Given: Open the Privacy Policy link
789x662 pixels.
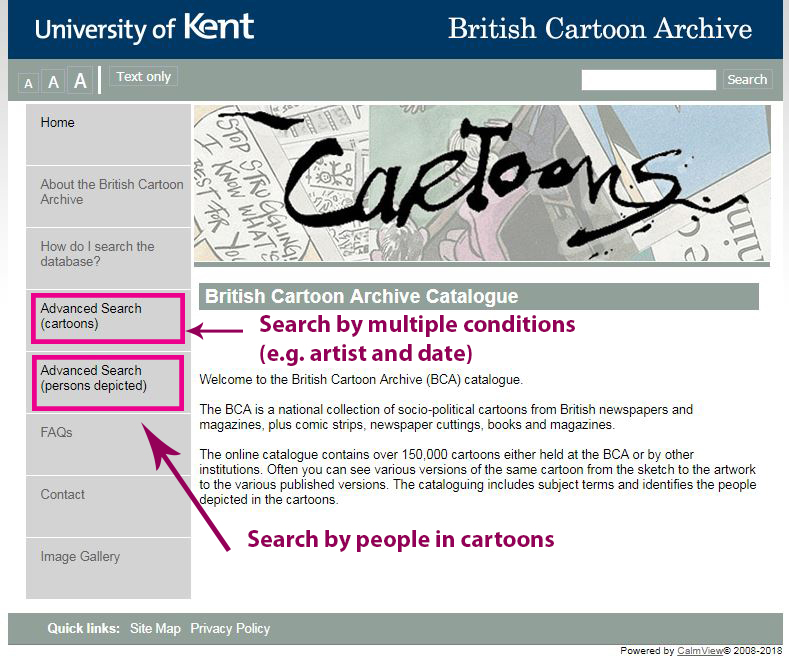Looking at the screenshot, I should tap(230, 628).
